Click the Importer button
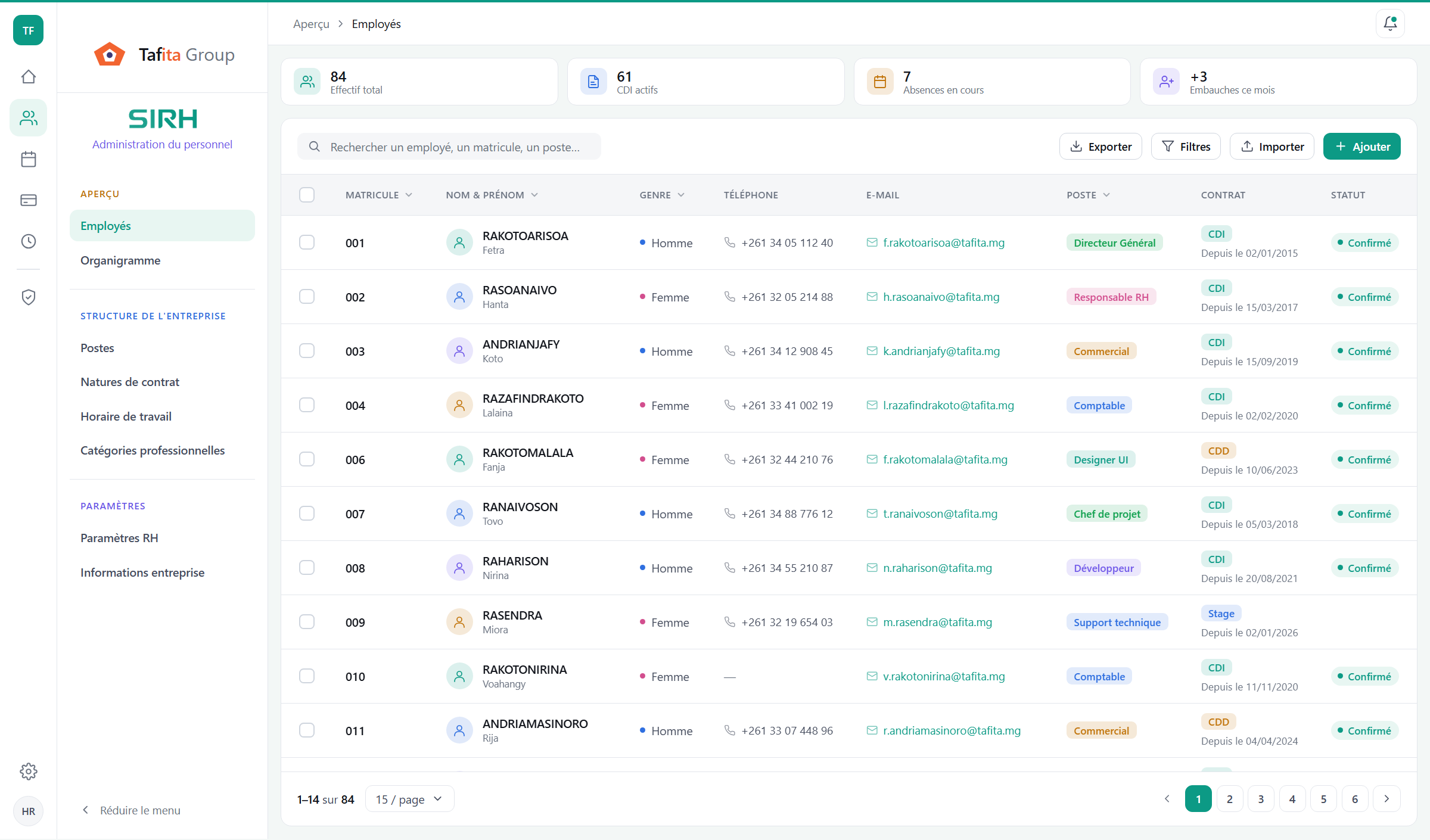 click(x=1272, y=147)
